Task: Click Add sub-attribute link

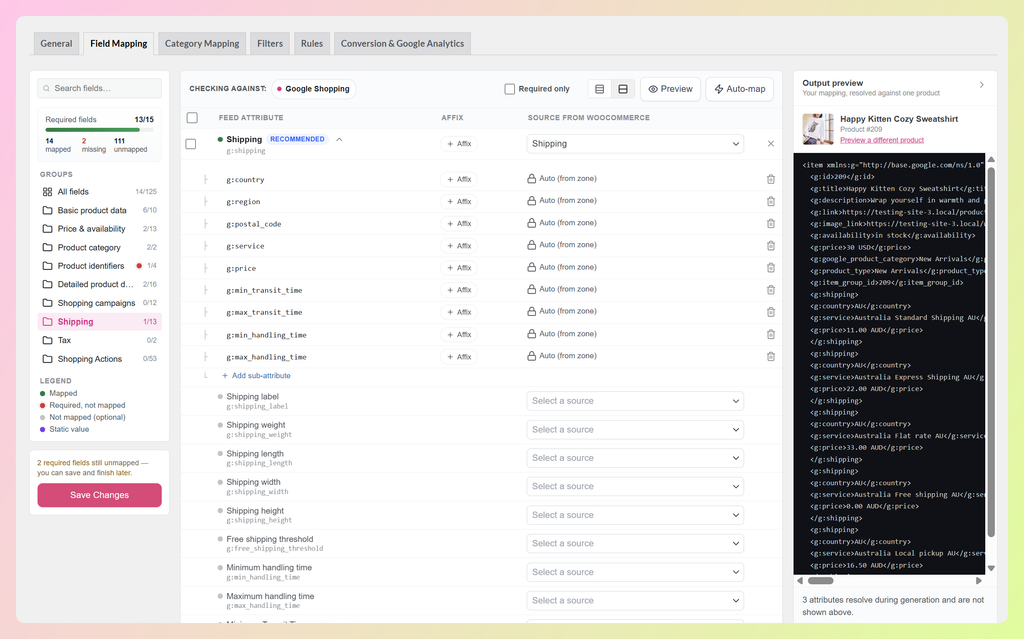Action: coord(256,376)
